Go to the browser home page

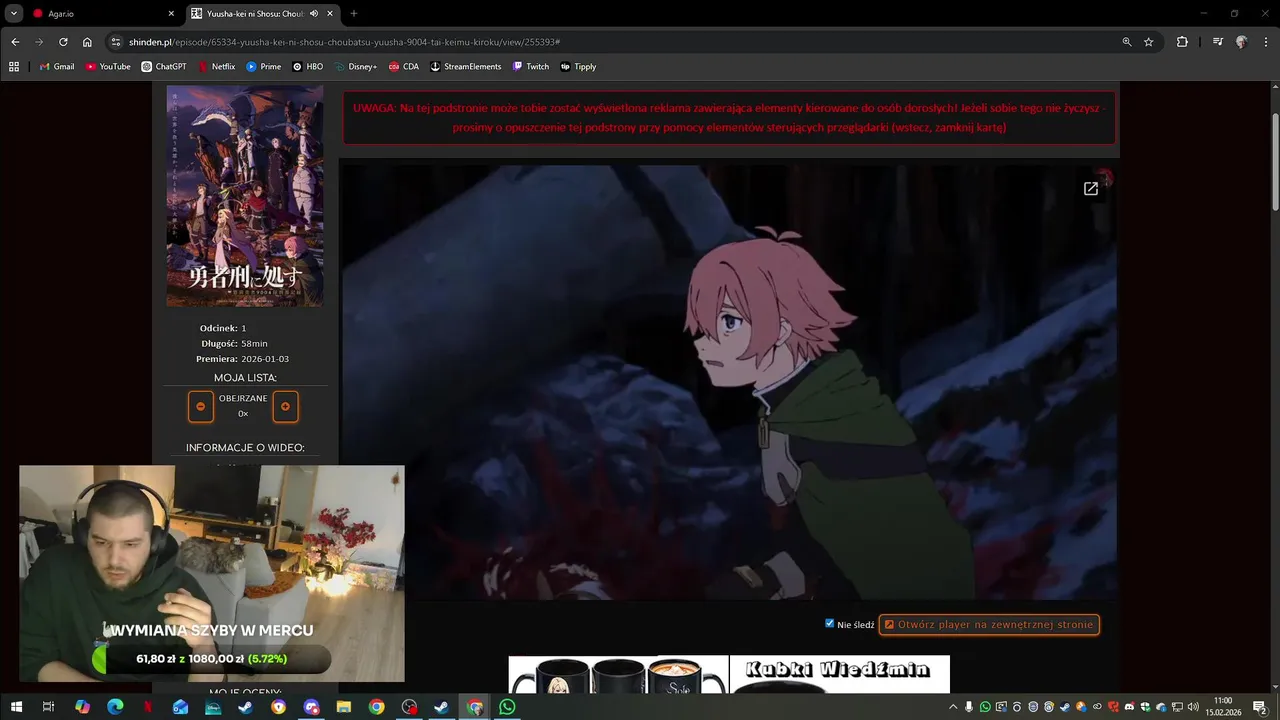(87, 42)
